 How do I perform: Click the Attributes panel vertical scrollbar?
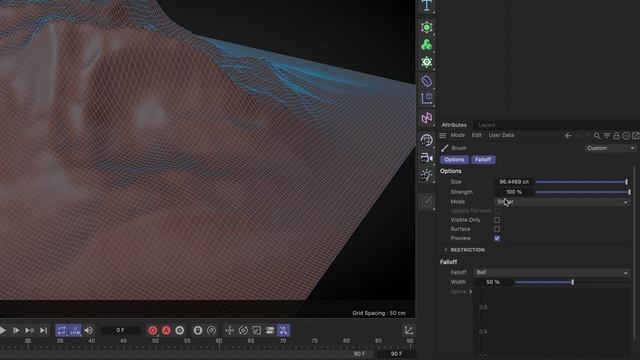634,253
